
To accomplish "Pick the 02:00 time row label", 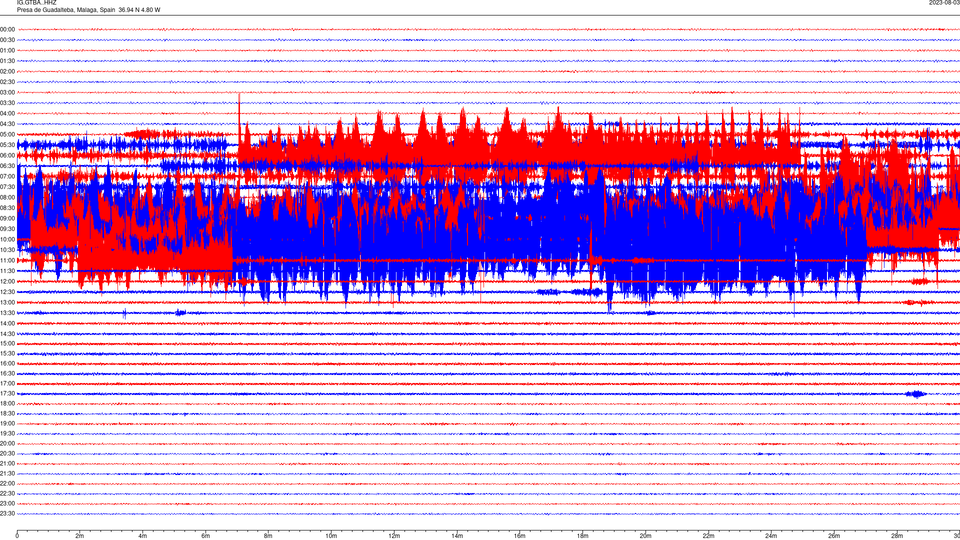I will coord(7,72).
